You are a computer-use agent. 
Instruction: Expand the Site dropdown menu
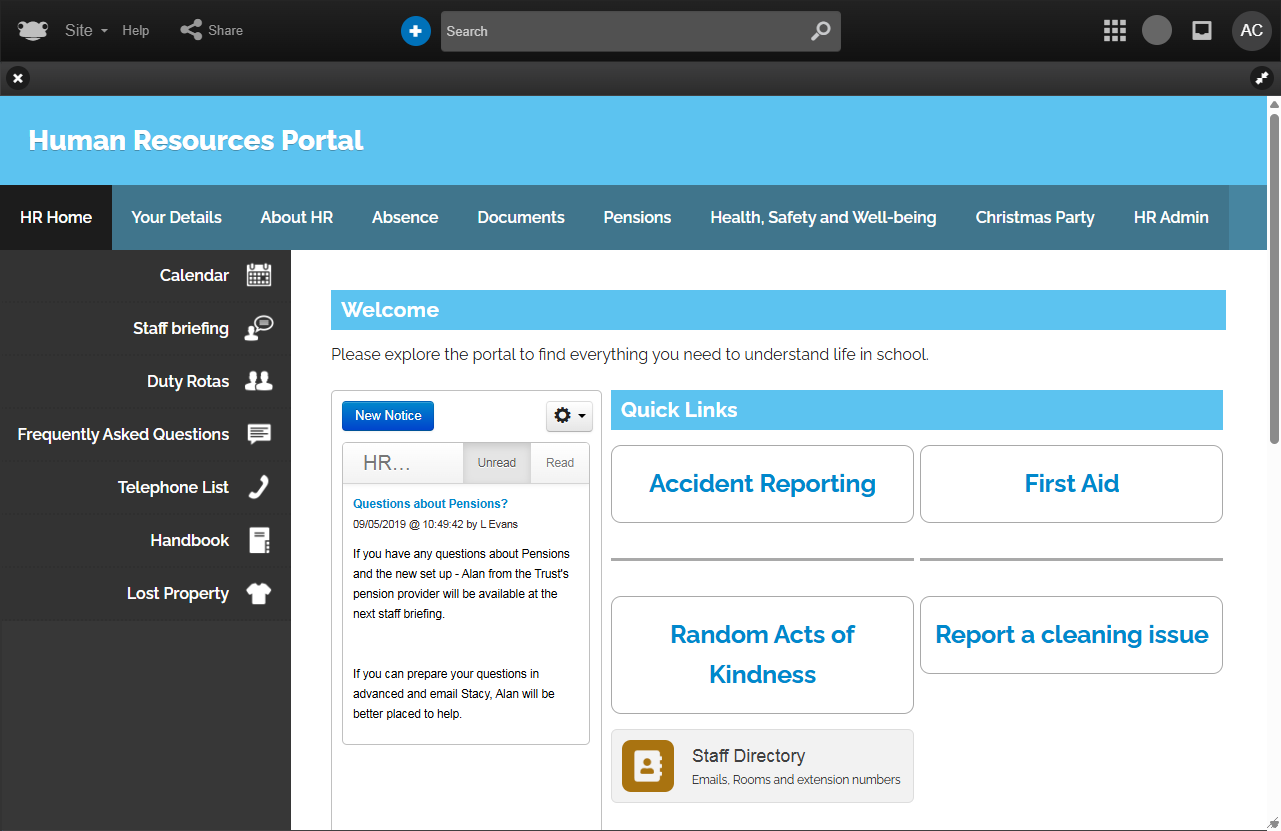[85, 31]
